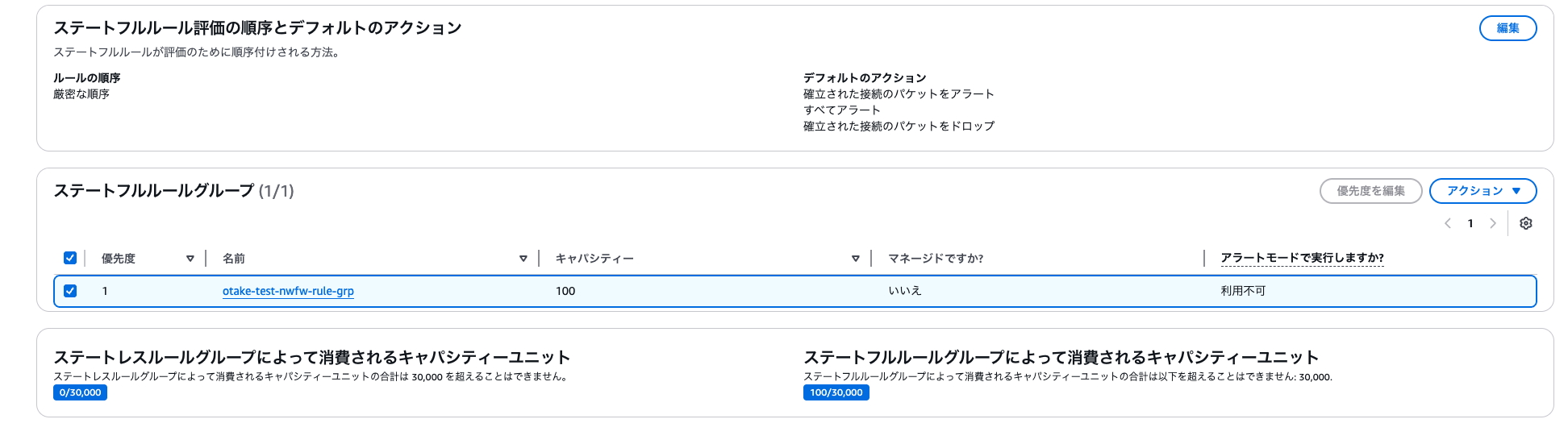Click the アクション dropdown triangle
This screenshot has width=1568, height=444.
[1516, 191]
